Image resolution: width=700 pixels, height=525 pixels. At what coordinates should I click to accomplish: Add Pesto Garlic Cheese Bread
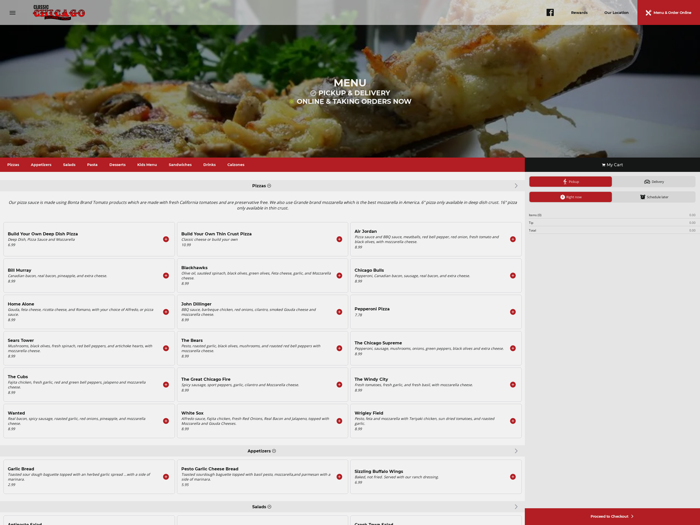pyautogui.click(x=339, y=477)
